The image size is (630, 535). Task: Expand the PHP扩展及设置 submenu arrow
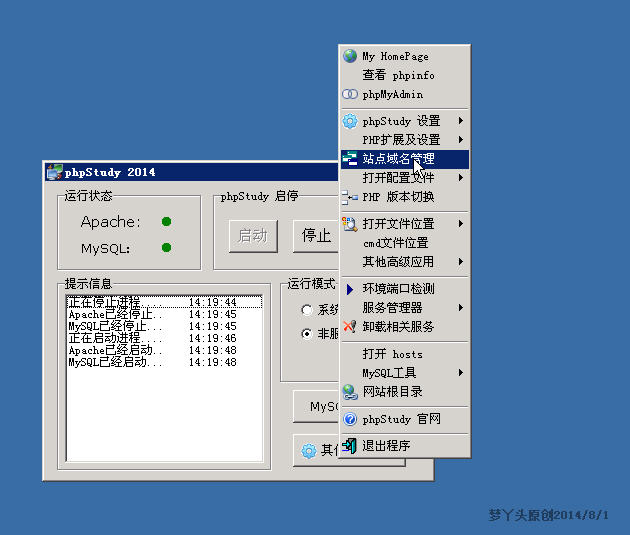point(461,139)
